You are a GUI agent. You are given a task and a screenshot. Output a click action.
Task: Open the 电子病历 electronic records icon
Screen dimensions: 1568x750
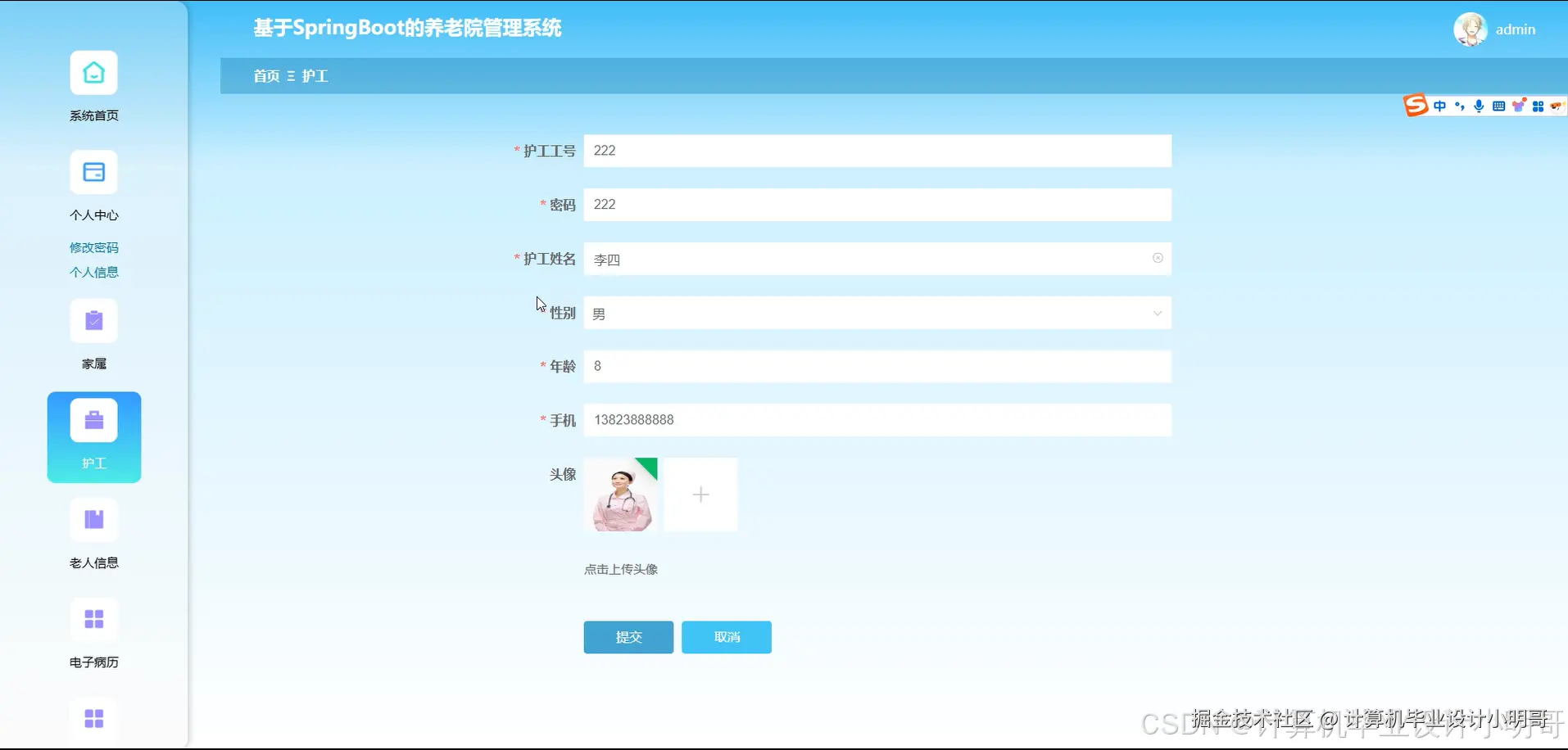[x=93, y=620]
